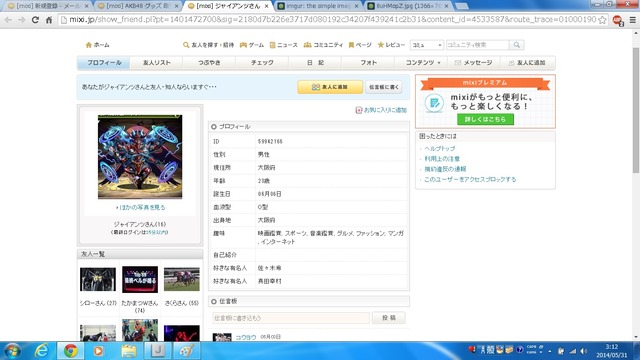Switch to the 友人リスト tab
Viewport: 640px width, 360px height.
(x=157, y=62)
